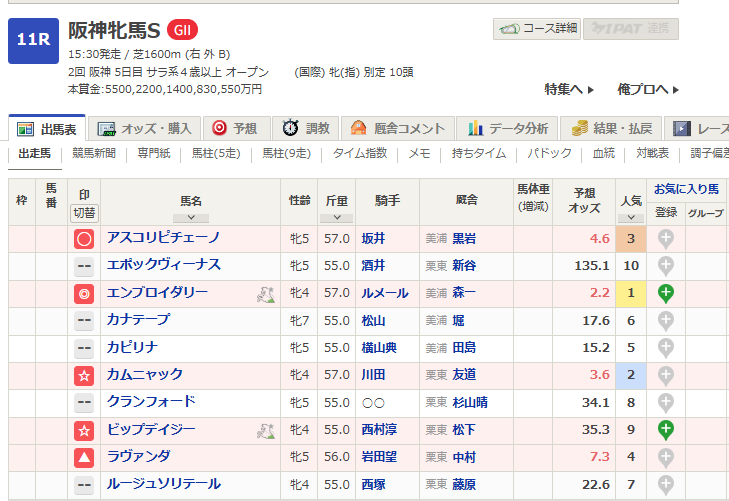729x501 pixels.
Task: Change the star mark for ビップデイジー
Action: point(84,430)
